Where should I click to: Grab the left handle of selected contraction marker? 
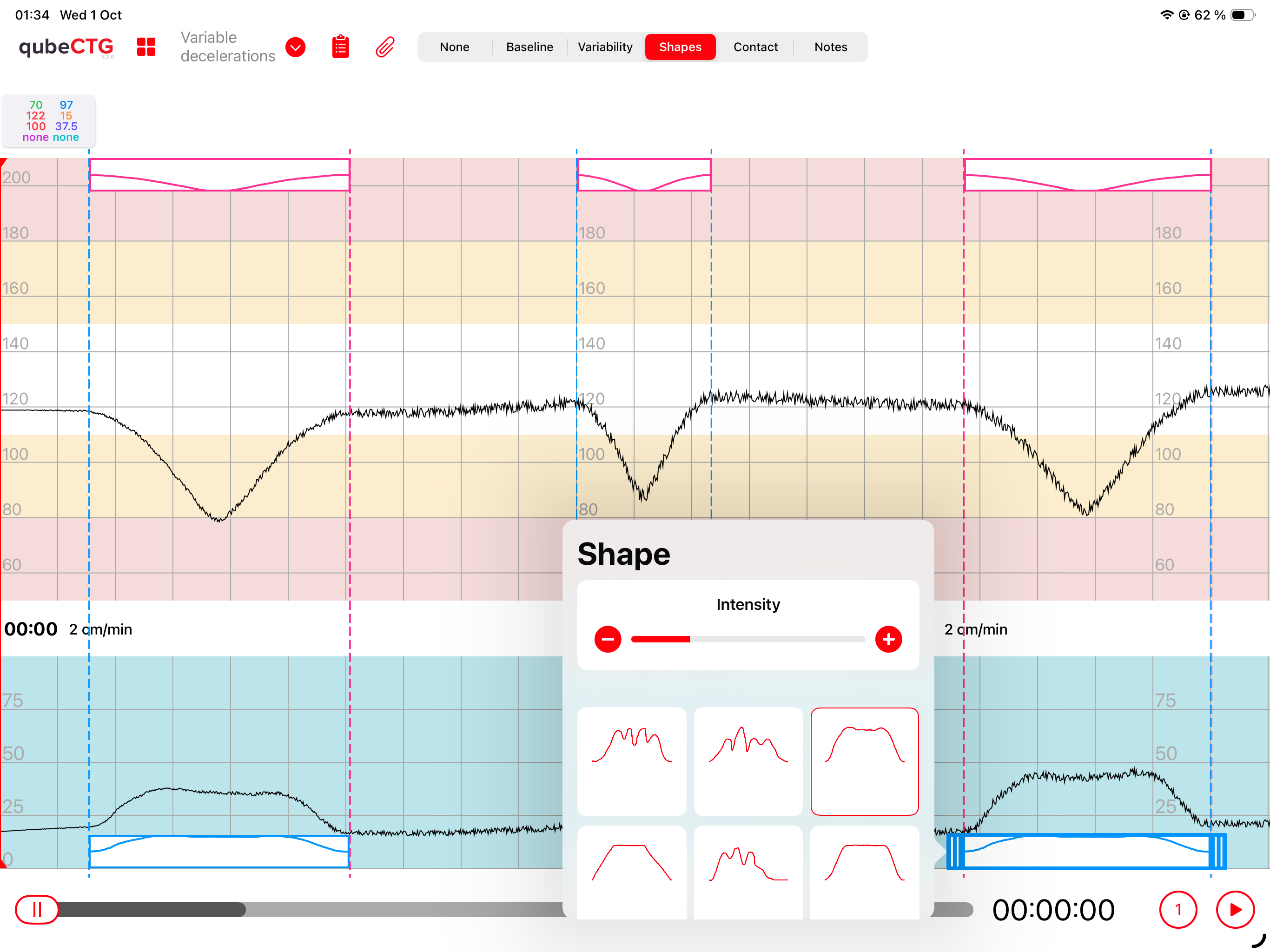955,851
